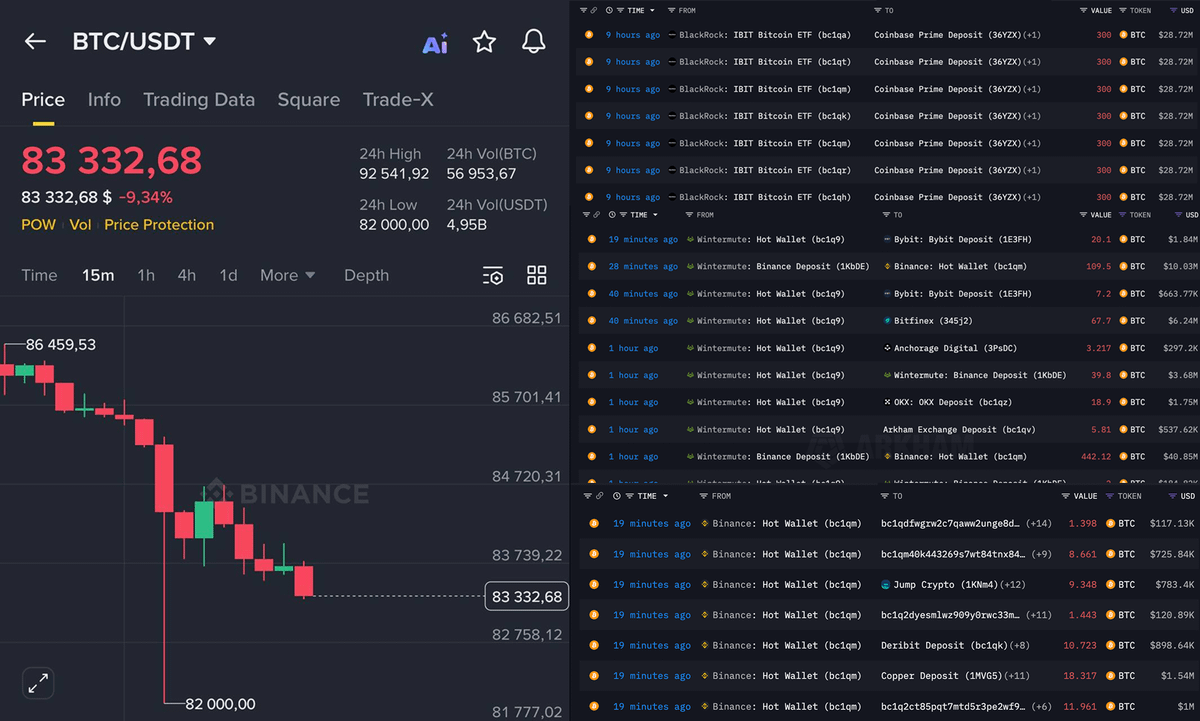Select the 4h chart interval
Image resolution: width=1200 pixels, height=721 pixels.
187,275
